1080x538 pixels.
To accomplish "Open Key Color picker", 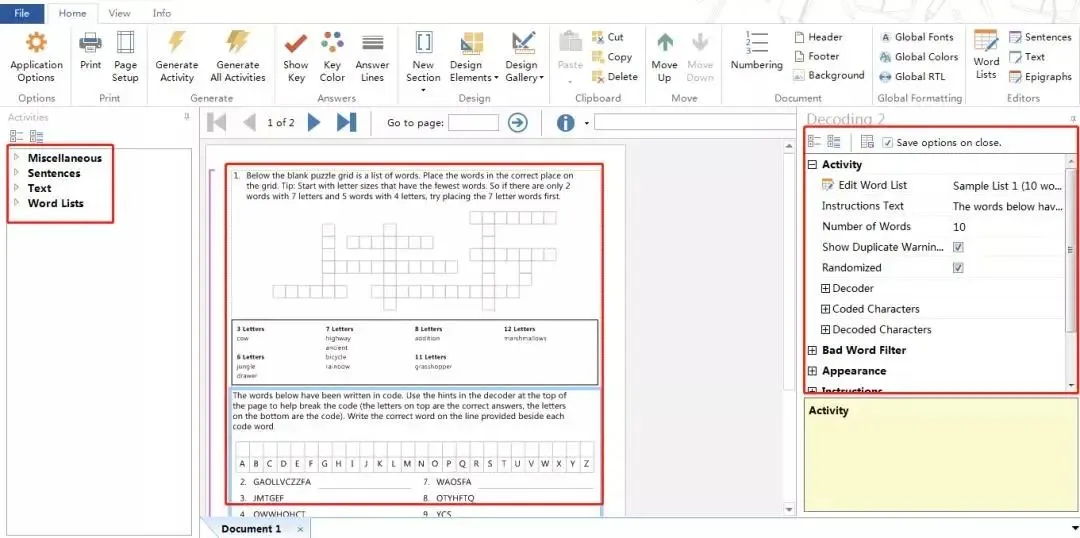I will point(332,43).
